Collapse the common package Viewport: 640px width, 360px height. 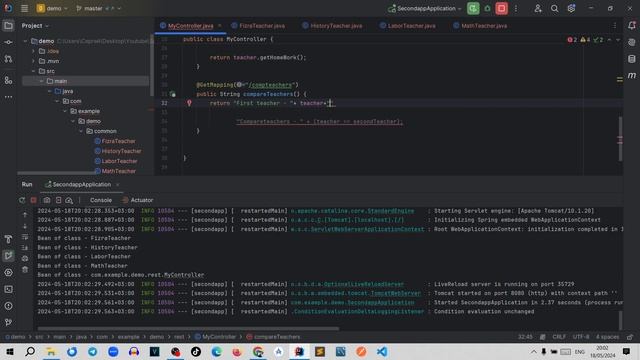[81, 131]
